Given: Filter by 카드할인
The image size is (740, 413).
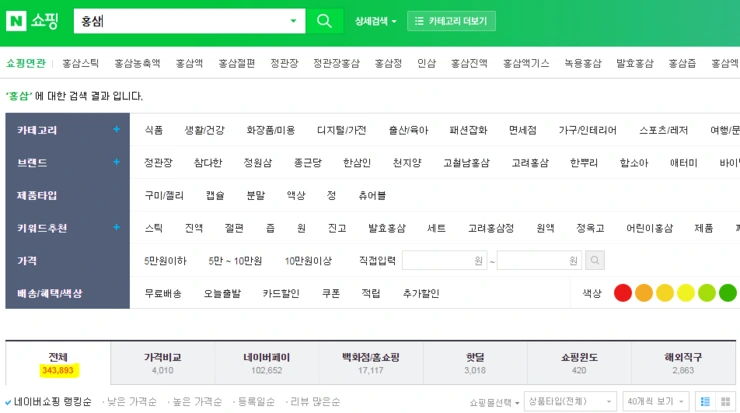Looking at the screenshot, I should [x=281, y=293].
